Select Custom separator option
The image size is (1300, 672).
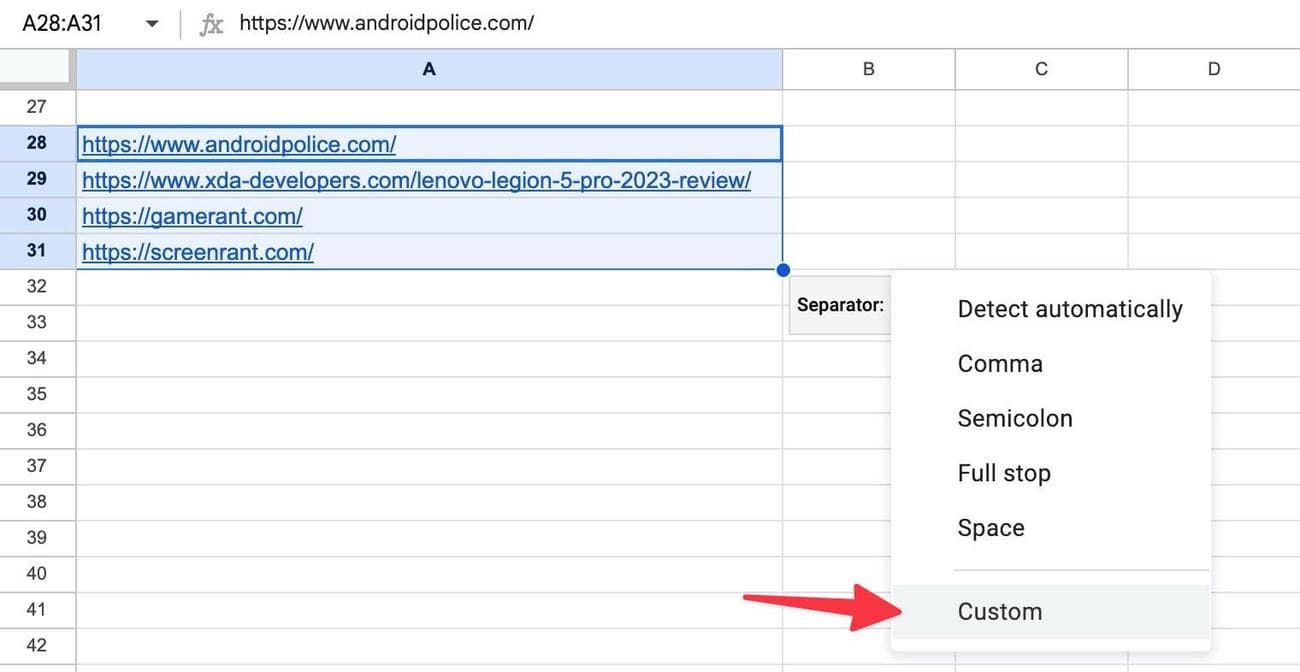[x=1000, y=612]
